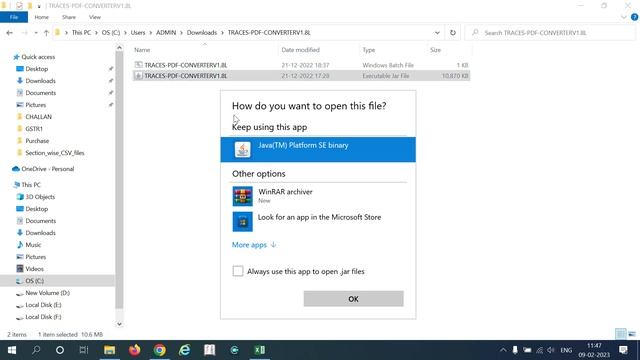Go up one folder level arrow
This screenshot has height=360, width=640.
pyautogui.click(x=46, y=33)
